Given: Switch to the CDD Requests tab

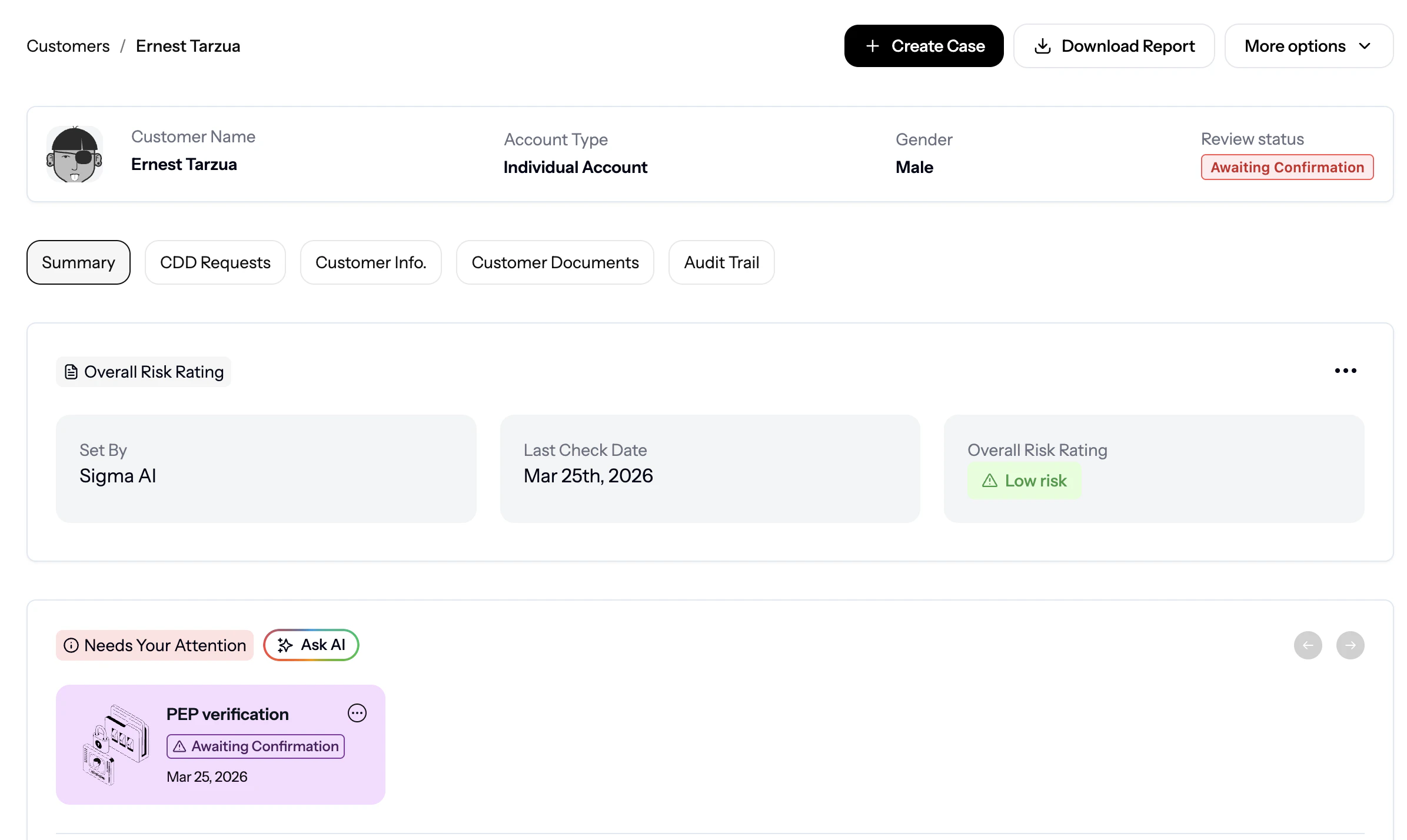Looking at the screenshot, I should 215,262.
